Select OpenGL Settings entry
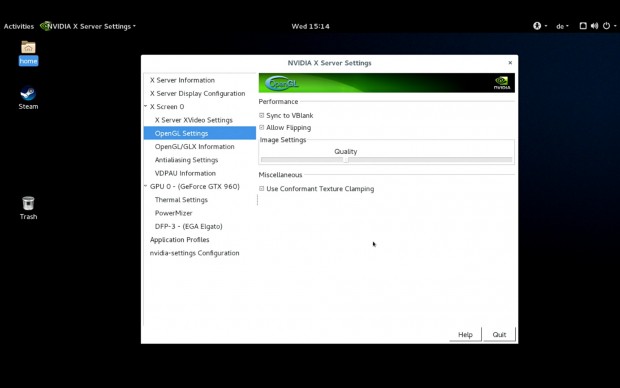 click(200, 133)
